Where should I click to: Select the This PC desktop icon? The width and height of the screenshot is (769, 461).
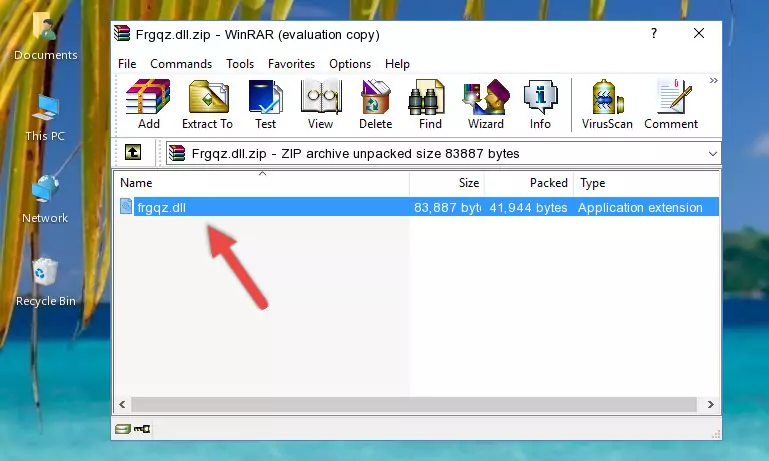[x=45, y=118]
